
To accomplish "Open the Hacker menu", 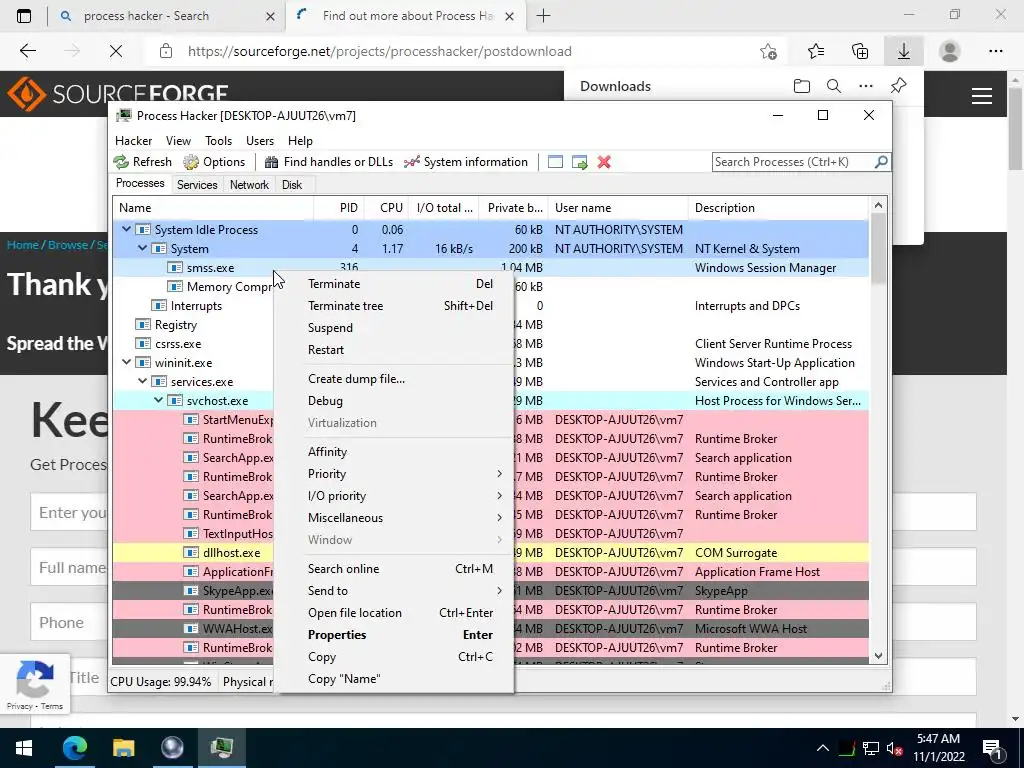I will point(133,141).
